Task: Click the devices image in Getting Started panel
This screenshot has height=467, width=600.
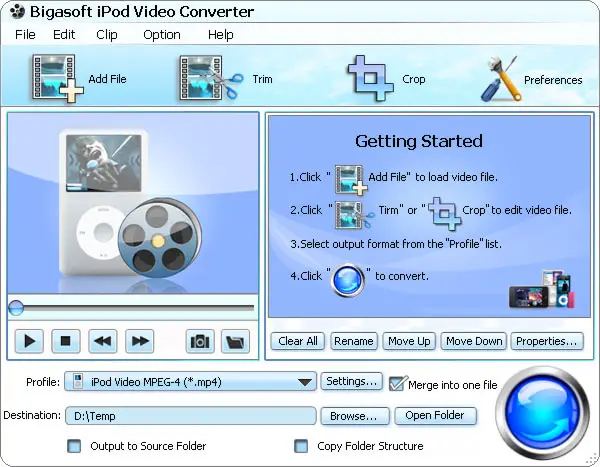Action: 541,290
